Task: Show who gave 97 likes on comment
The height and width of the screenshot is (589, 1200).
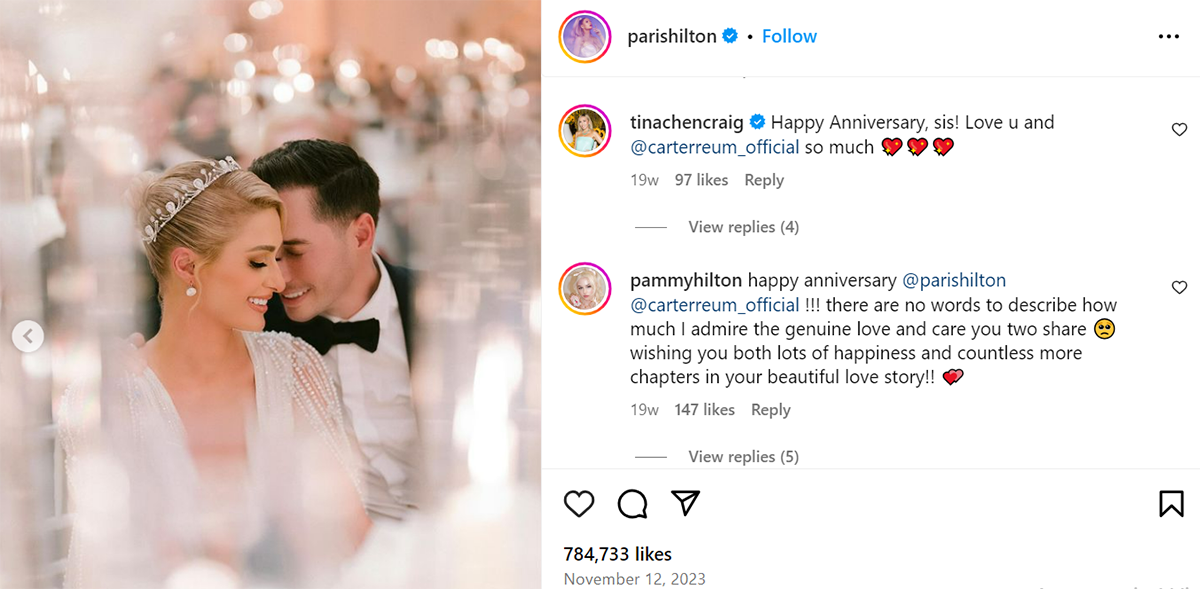Action: click(x=701, y=180)
